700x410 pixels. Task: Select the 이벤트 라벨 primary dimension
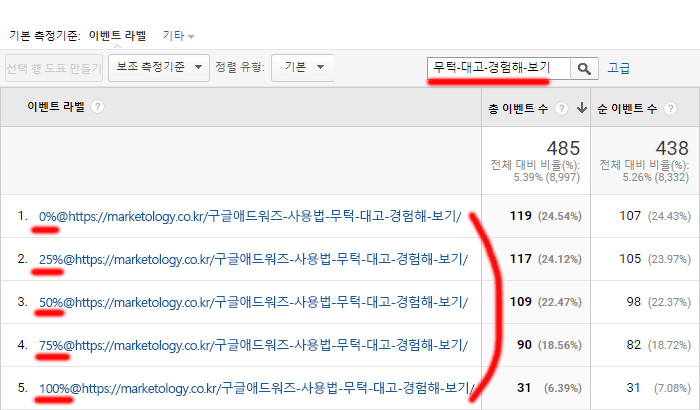pos(117,35)
